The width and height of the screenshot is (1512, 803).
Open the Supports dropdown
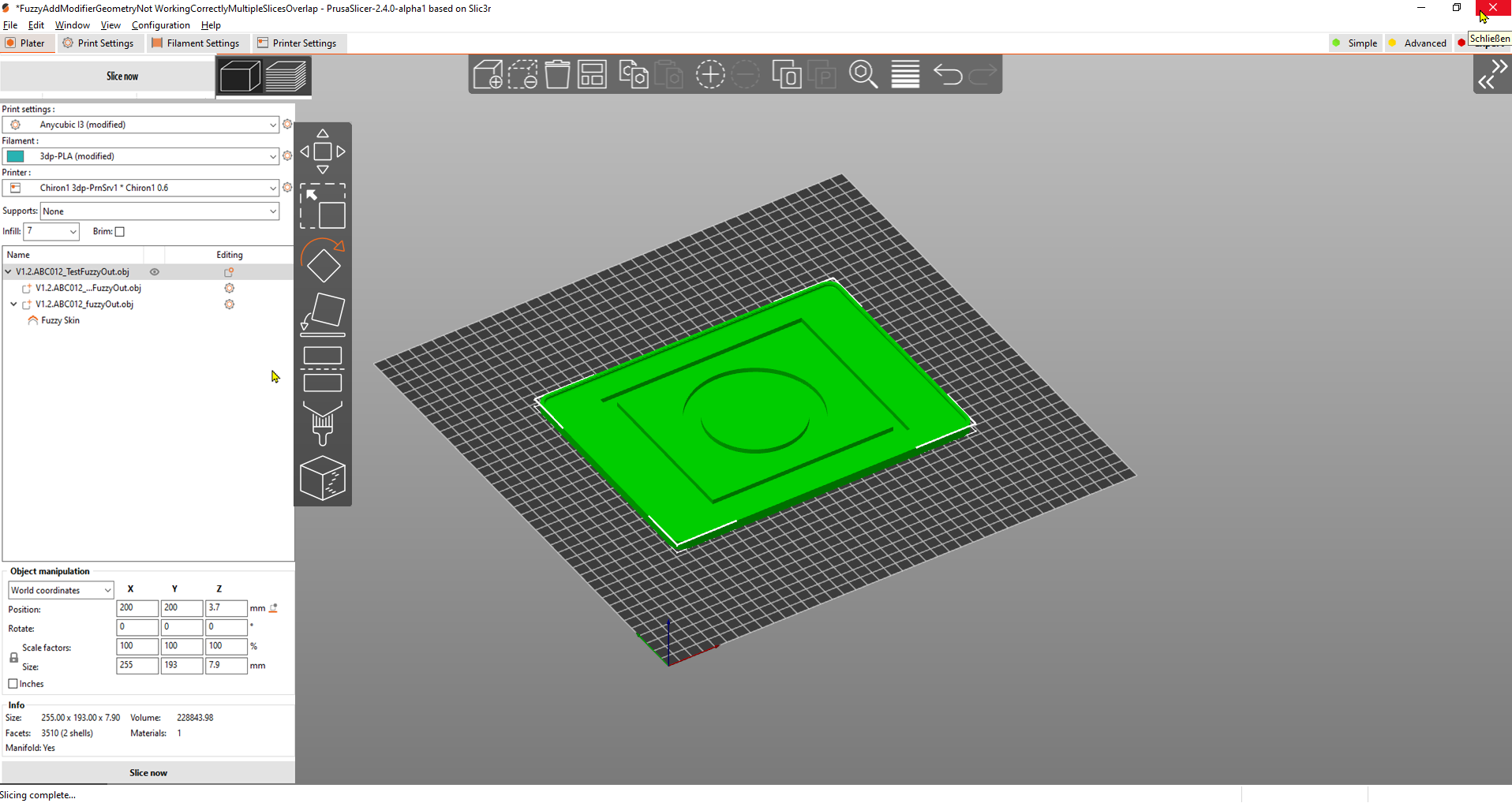pos(159,211)
